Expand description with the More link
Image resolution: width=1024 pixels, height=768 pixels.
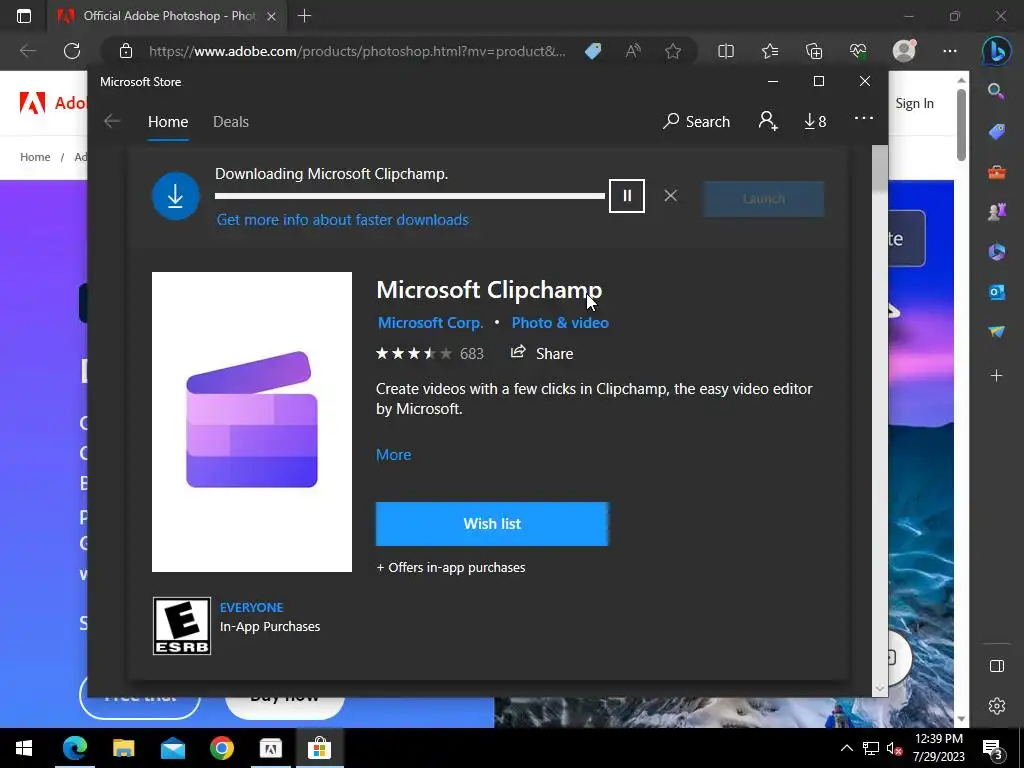tap(393, 455)
